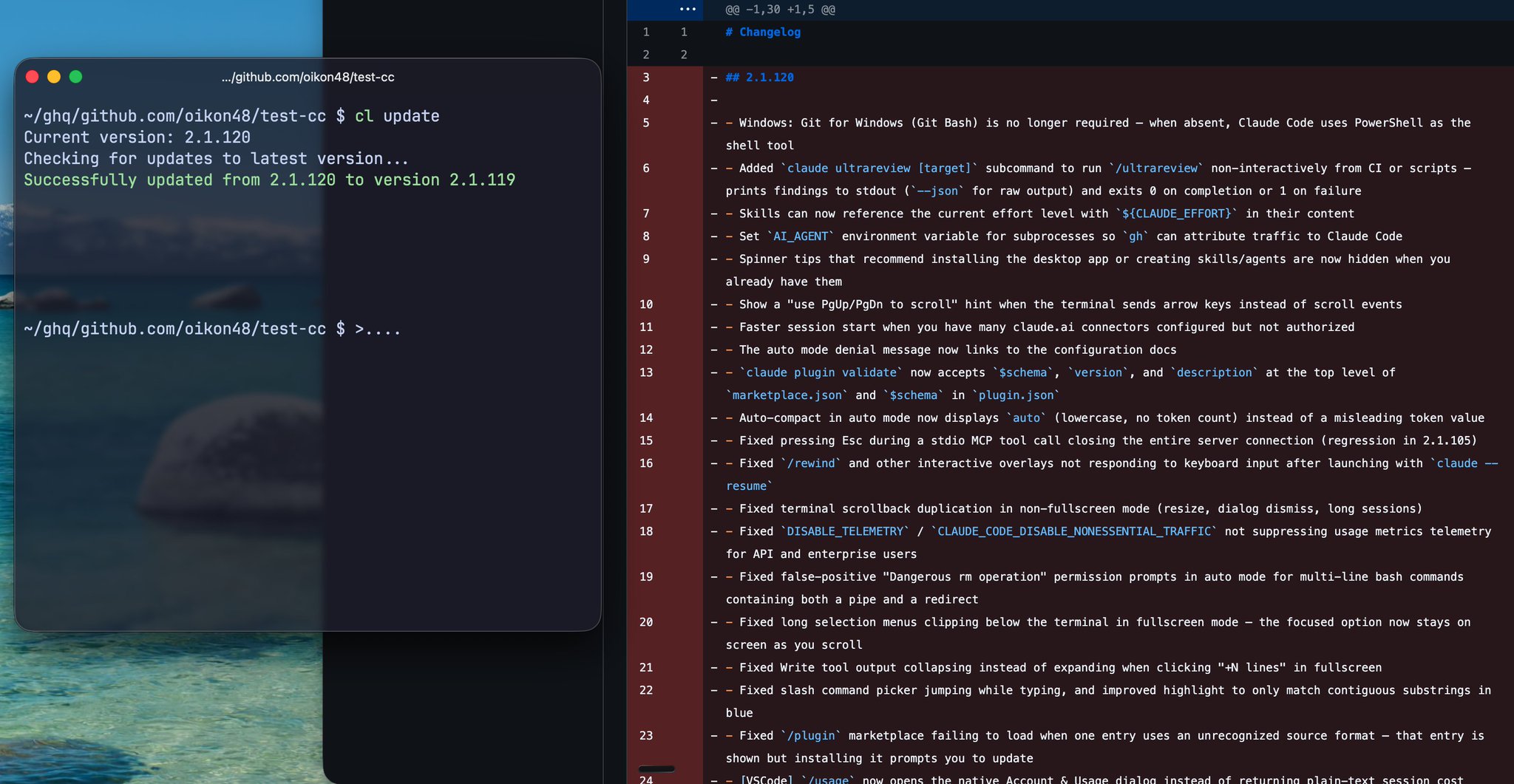Select deleted line number 16

646,463
